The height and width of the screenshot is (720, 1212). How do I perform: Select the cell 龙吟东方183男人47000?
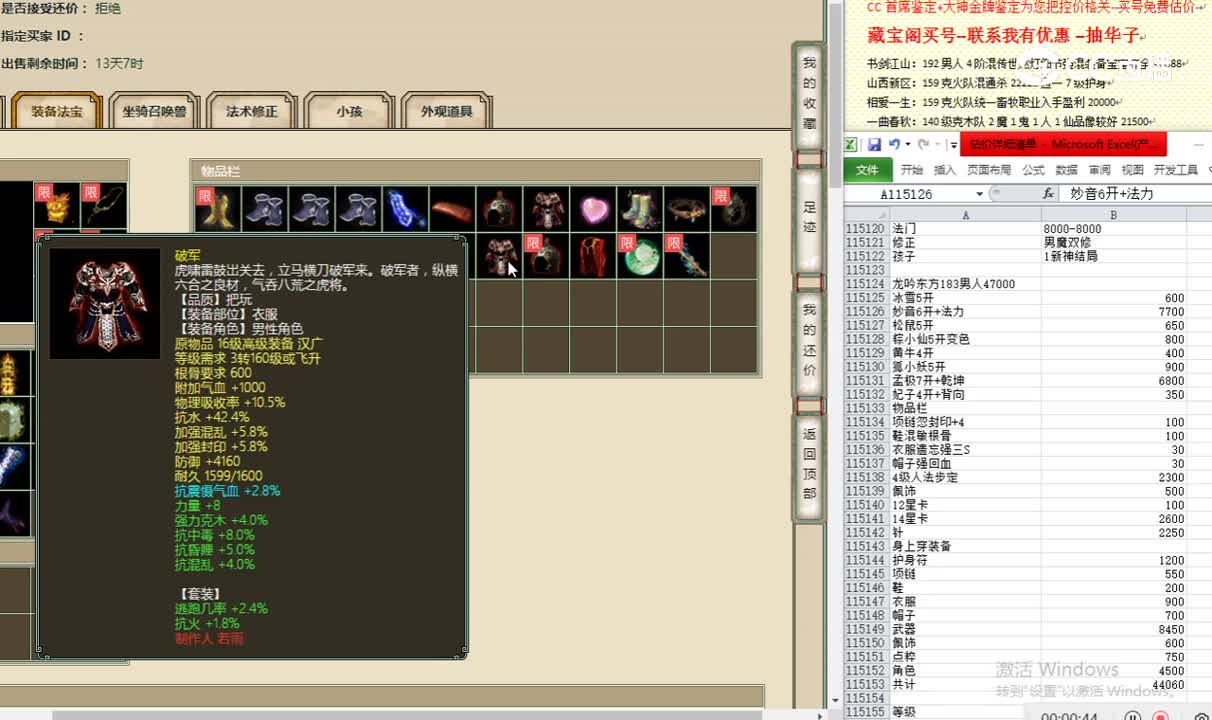pos(965,284)
